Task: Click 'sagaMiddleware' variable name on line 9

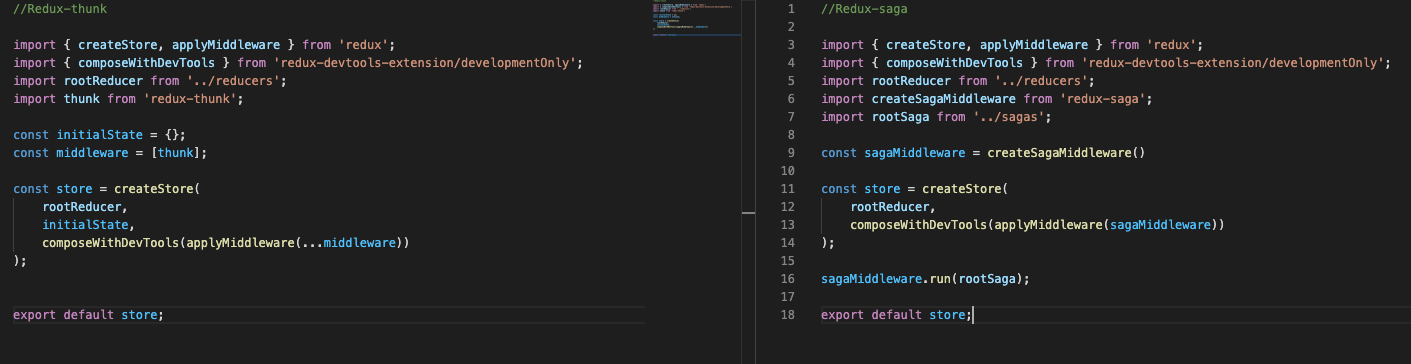Action: tap(915, 153)
